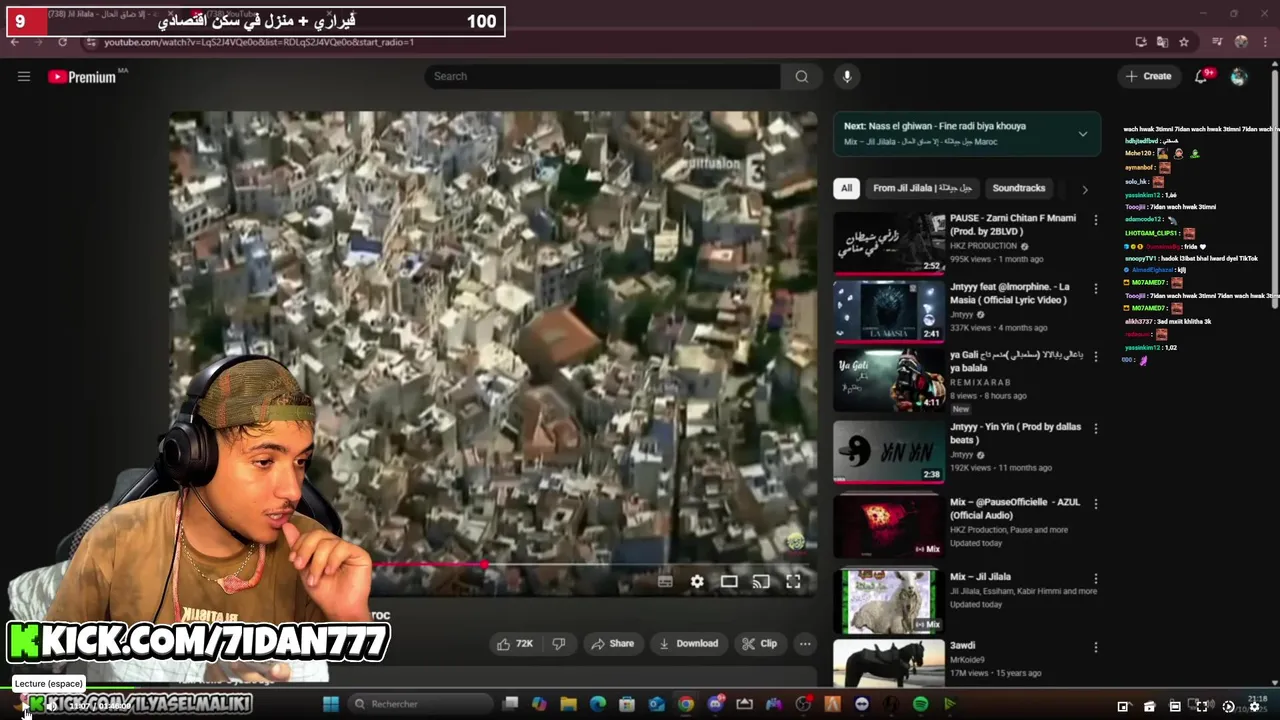Open options for Yin Yin video
Image resolution: width=1280 pixels, height=720 pixels.
(1096, 428)
